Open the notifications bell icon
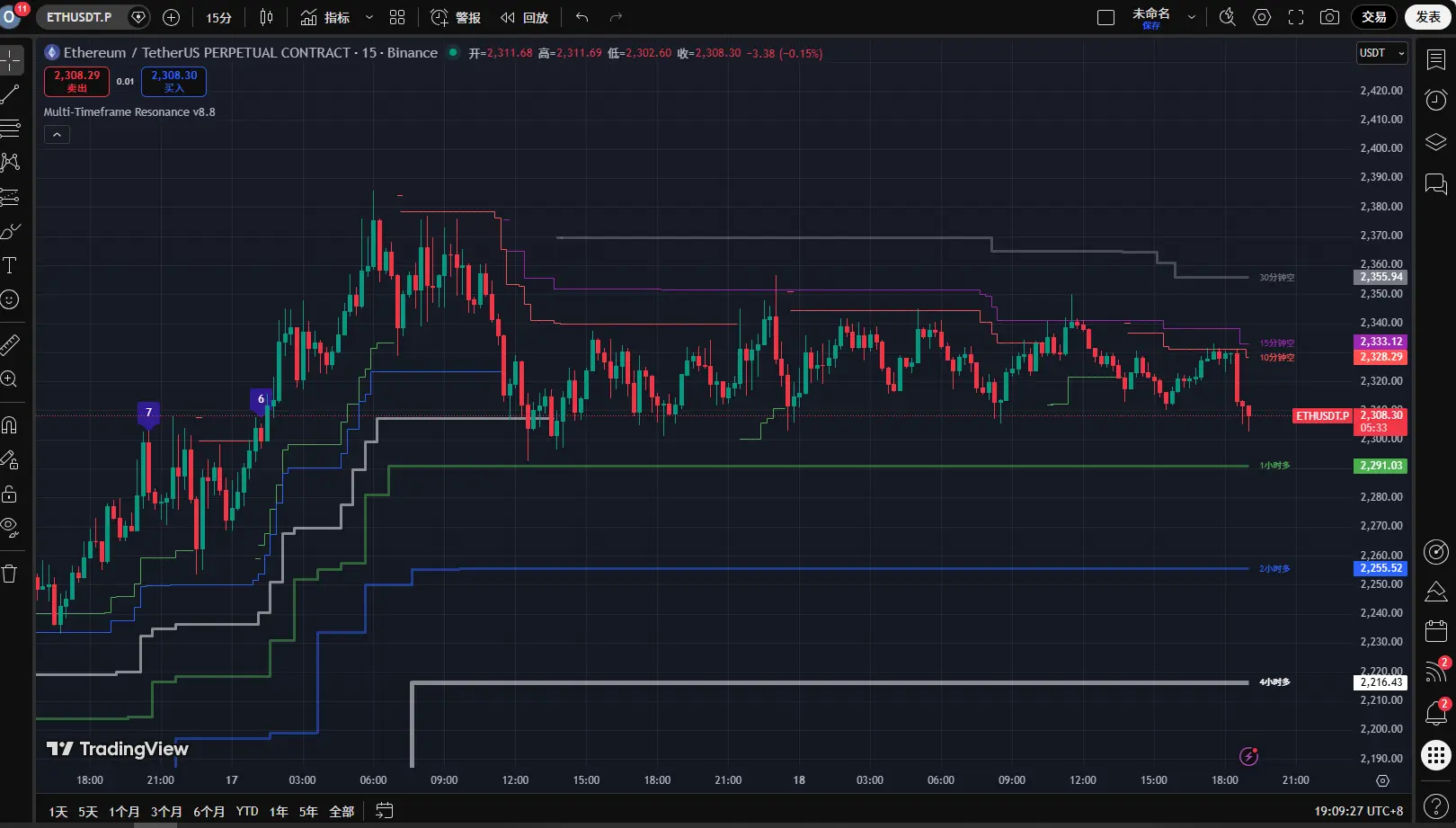Image resolution: width=1456 pixels, height=828 pixels. click(1436, 713)
